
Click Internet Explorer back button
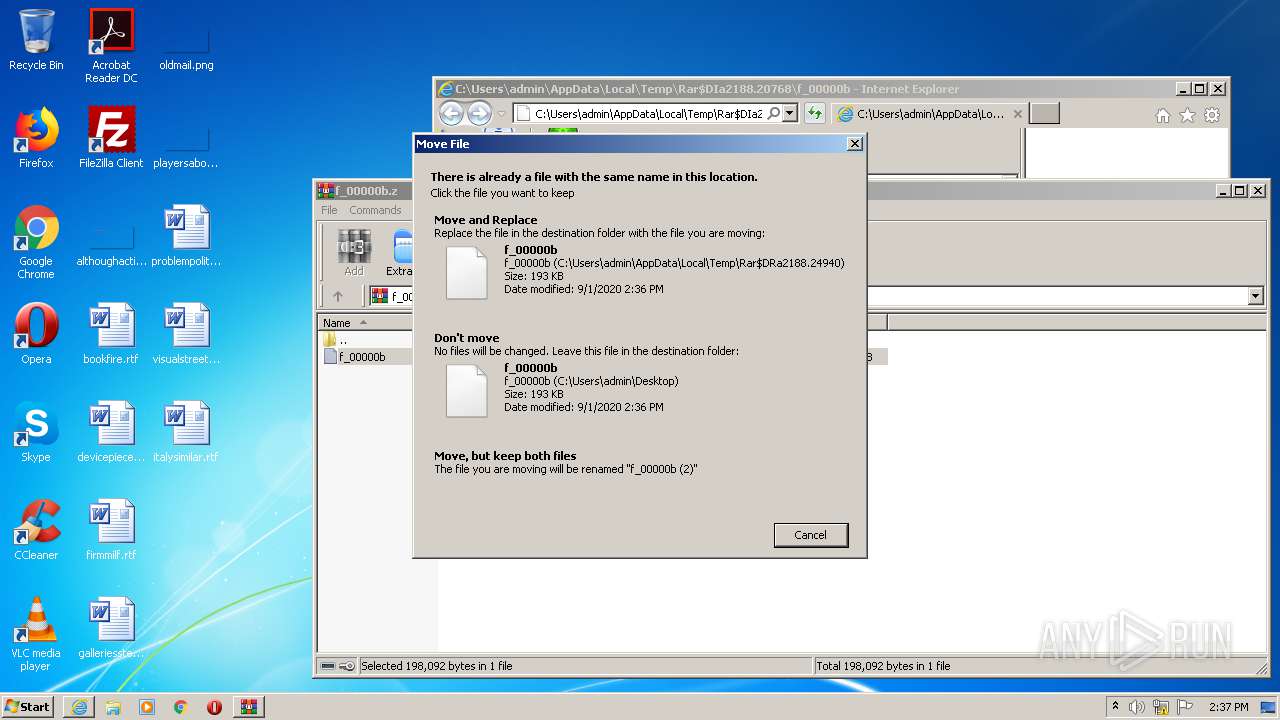[x=451, y=113]
